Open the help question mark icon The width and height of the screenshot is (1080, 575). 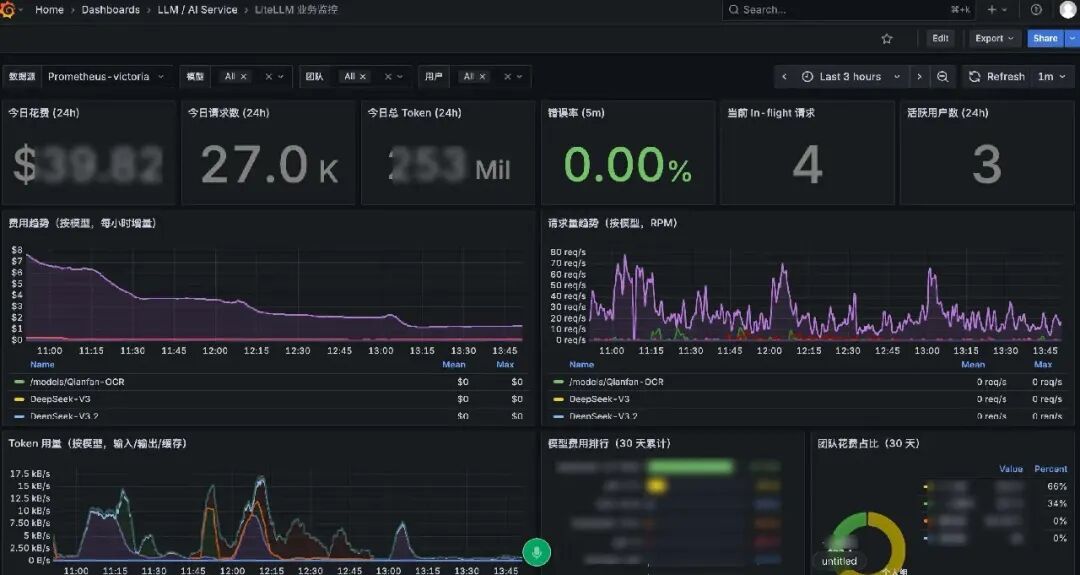click(1036, 10)
